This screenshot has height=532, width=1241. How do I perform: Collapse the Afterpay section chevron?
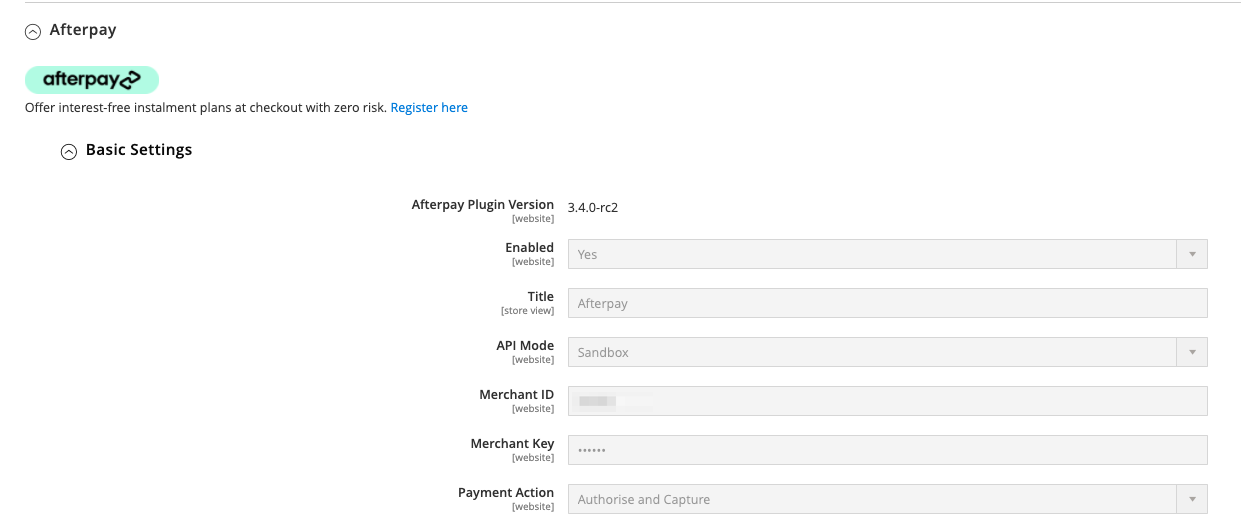33,31
